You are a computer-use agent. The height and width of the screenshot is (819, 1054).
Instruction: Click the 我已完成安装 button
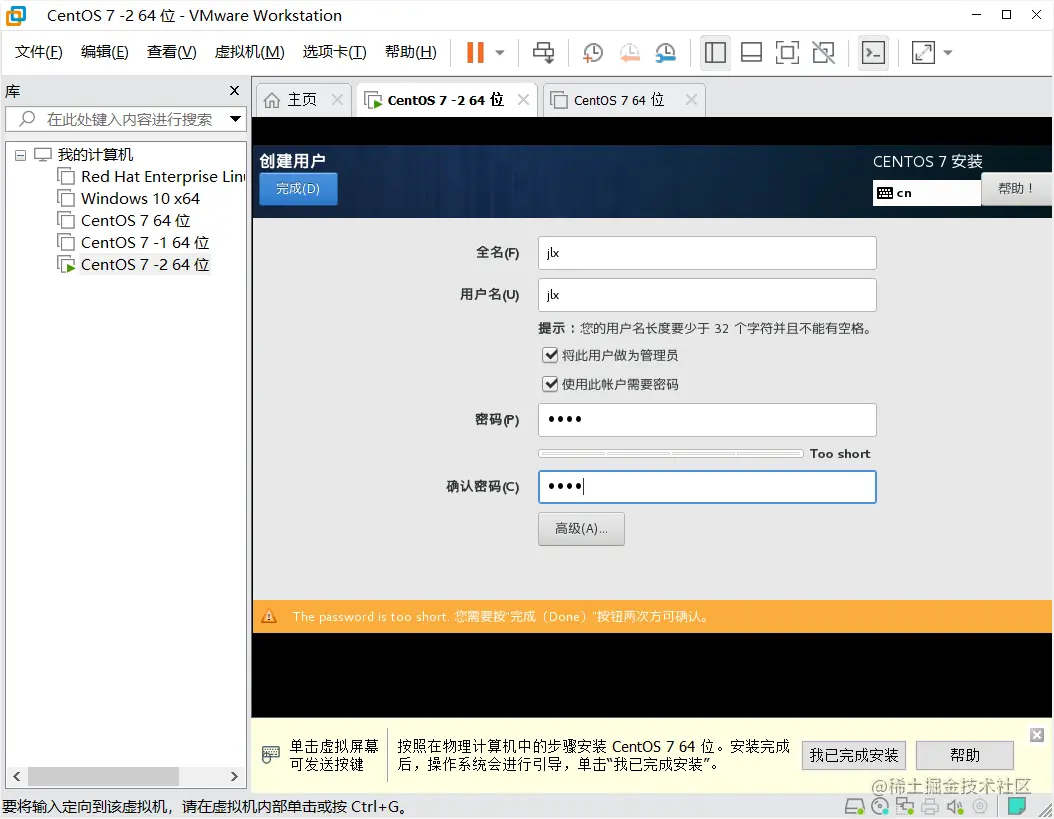tap(854, 755)
